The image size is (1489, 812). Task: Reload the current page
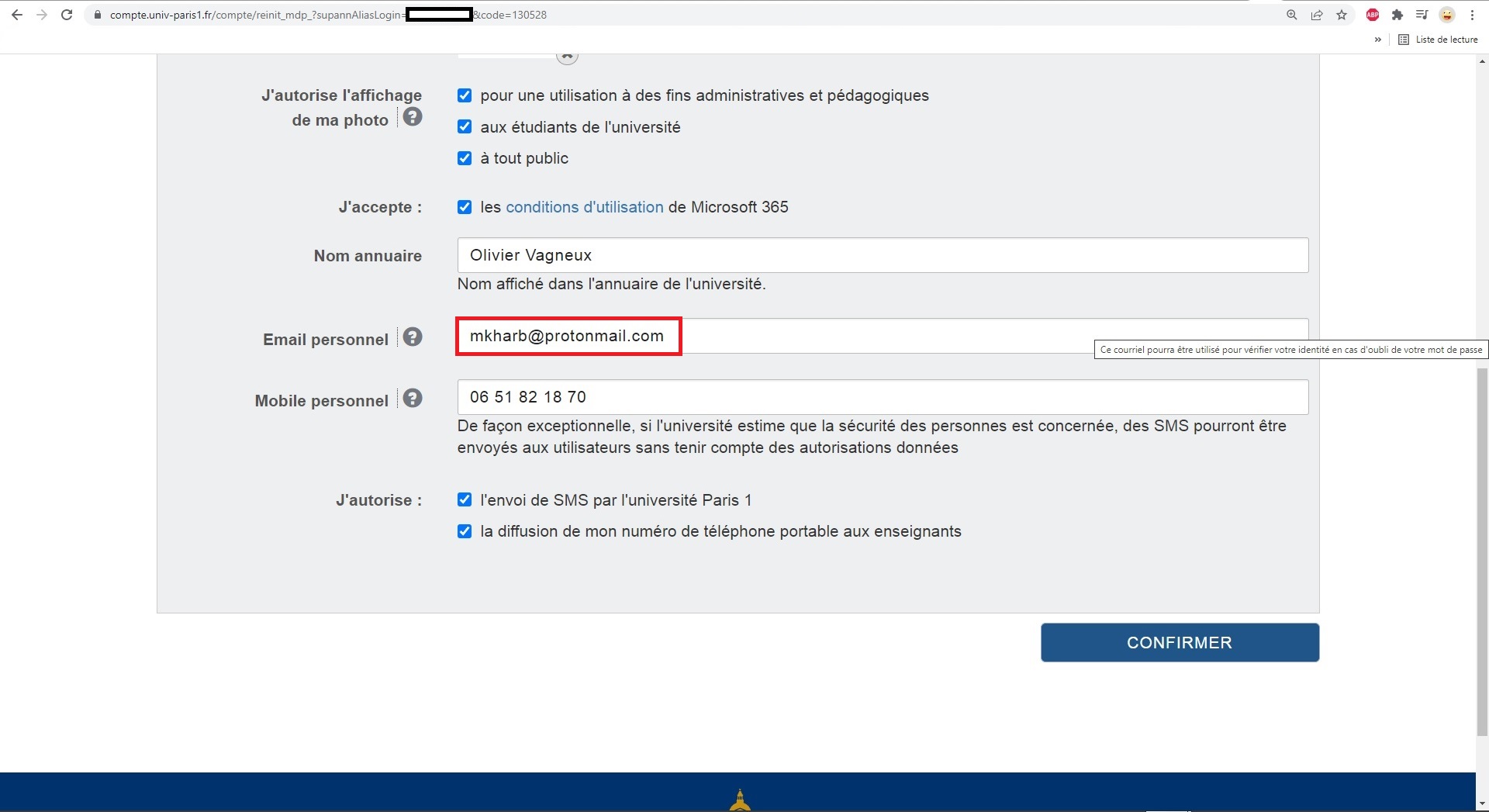pos(67,15)
